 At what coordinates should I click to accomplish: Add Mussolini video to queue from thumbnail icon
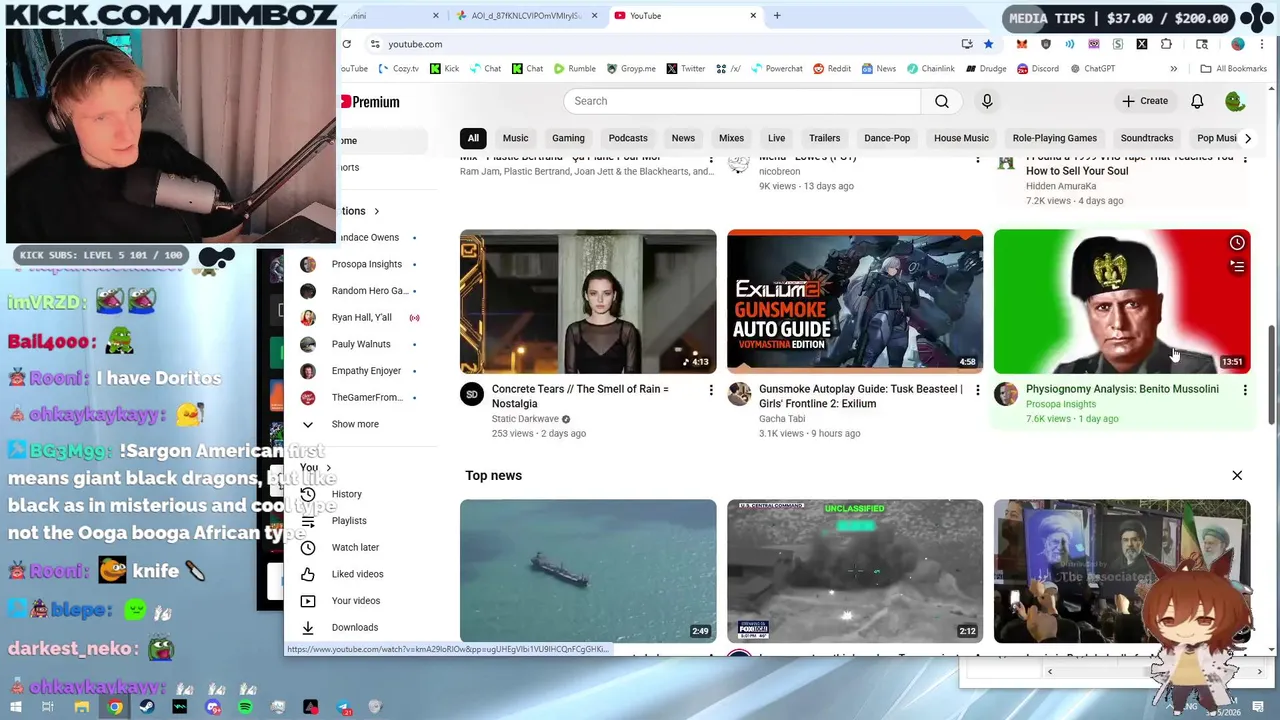coord(1237,266)
